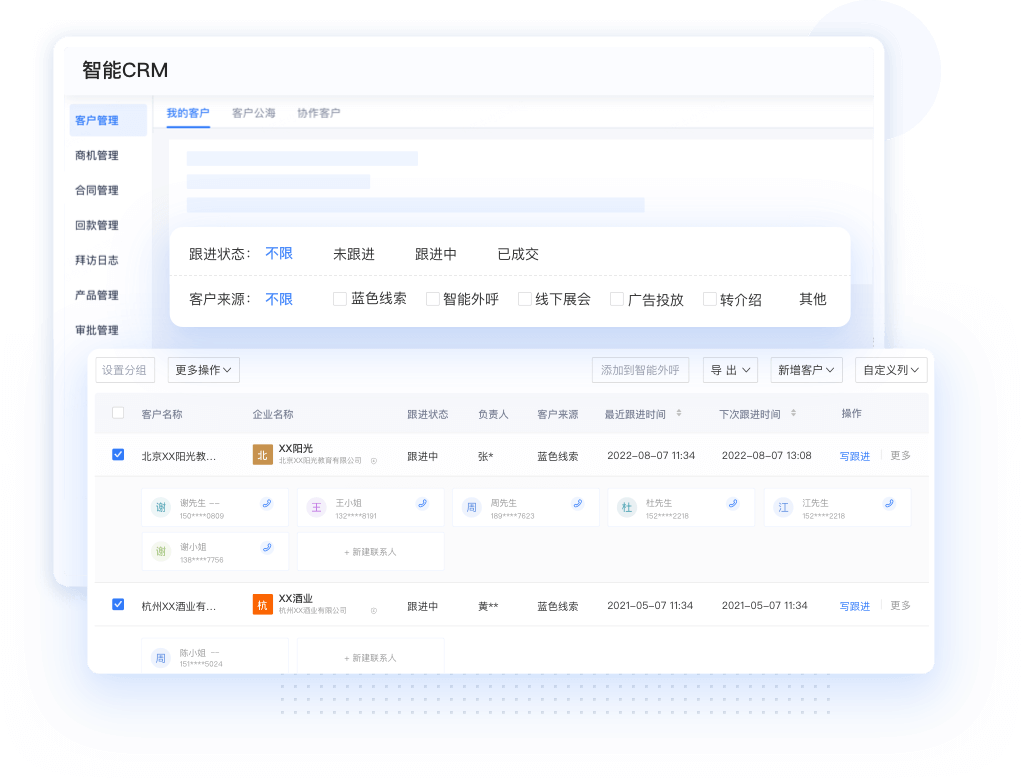
Task: Select 不限 for 跟进状态
Action: (279, 253)
